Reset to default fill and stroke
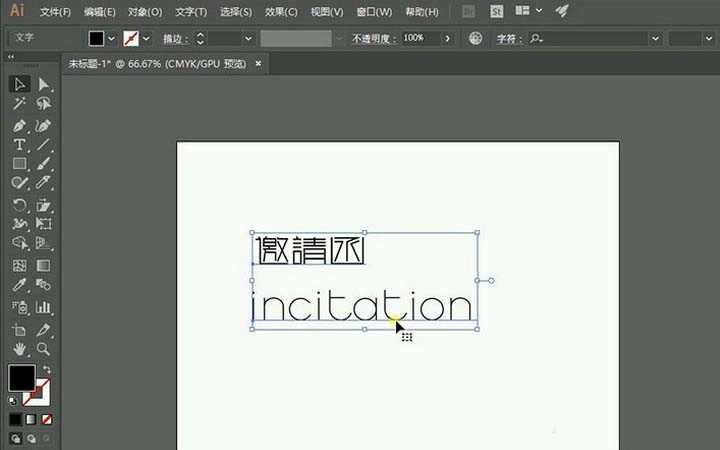Screen dimensions: 720x450 point(12,400)
